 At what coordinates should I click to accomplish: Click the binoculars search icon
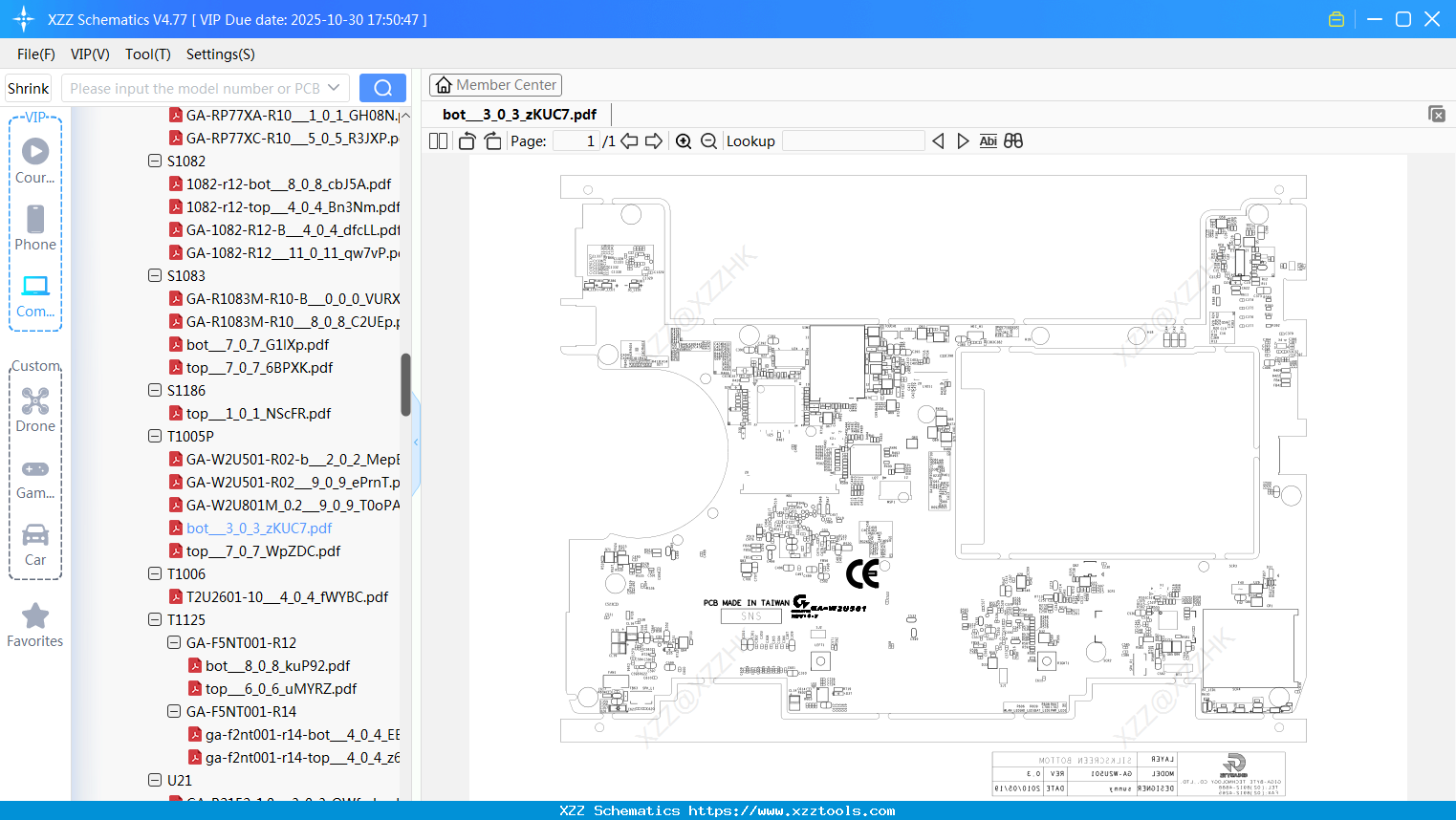point(1013,141)
